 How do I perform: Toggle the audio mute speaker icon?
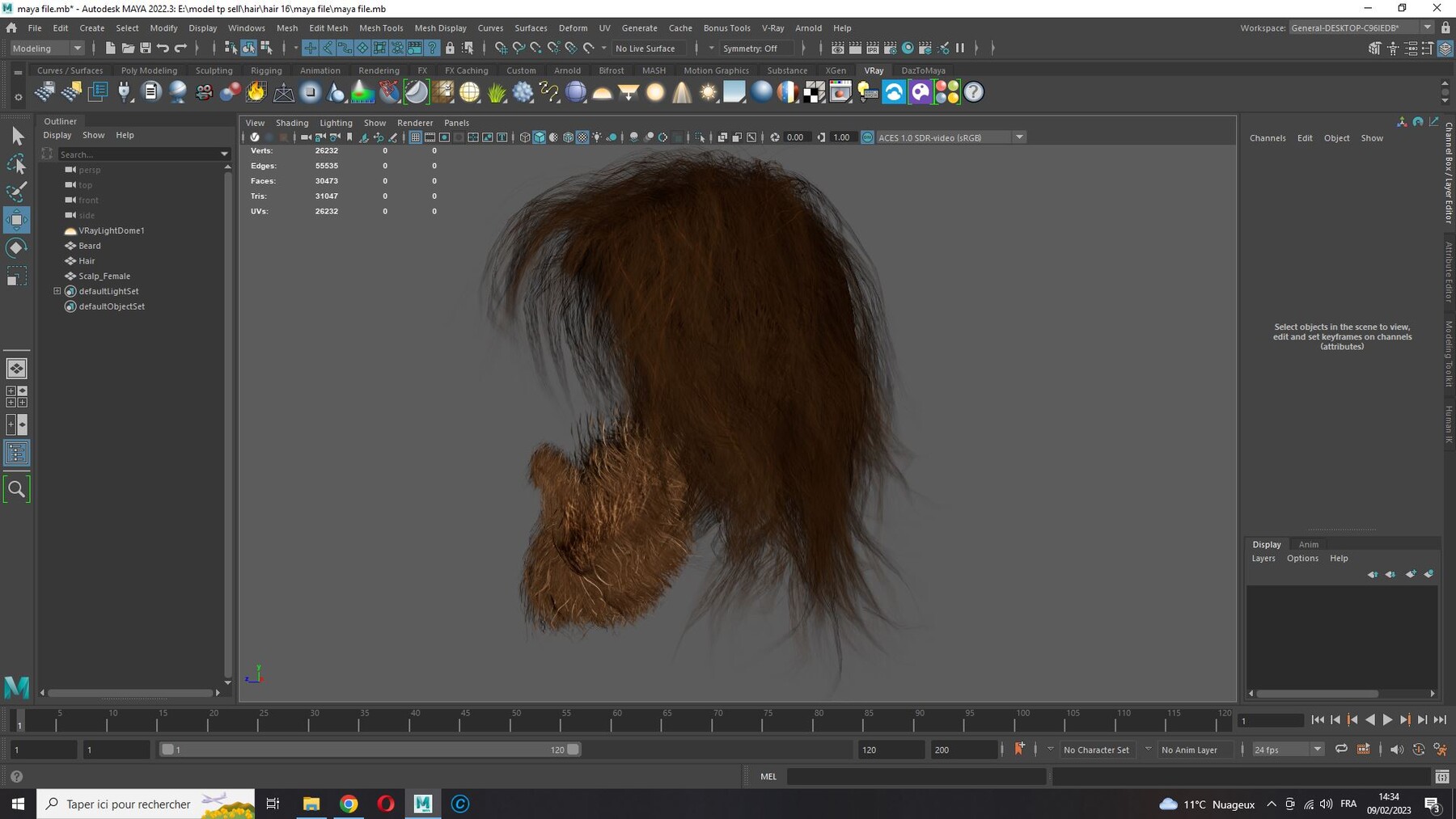click(x=1396, y=749)
